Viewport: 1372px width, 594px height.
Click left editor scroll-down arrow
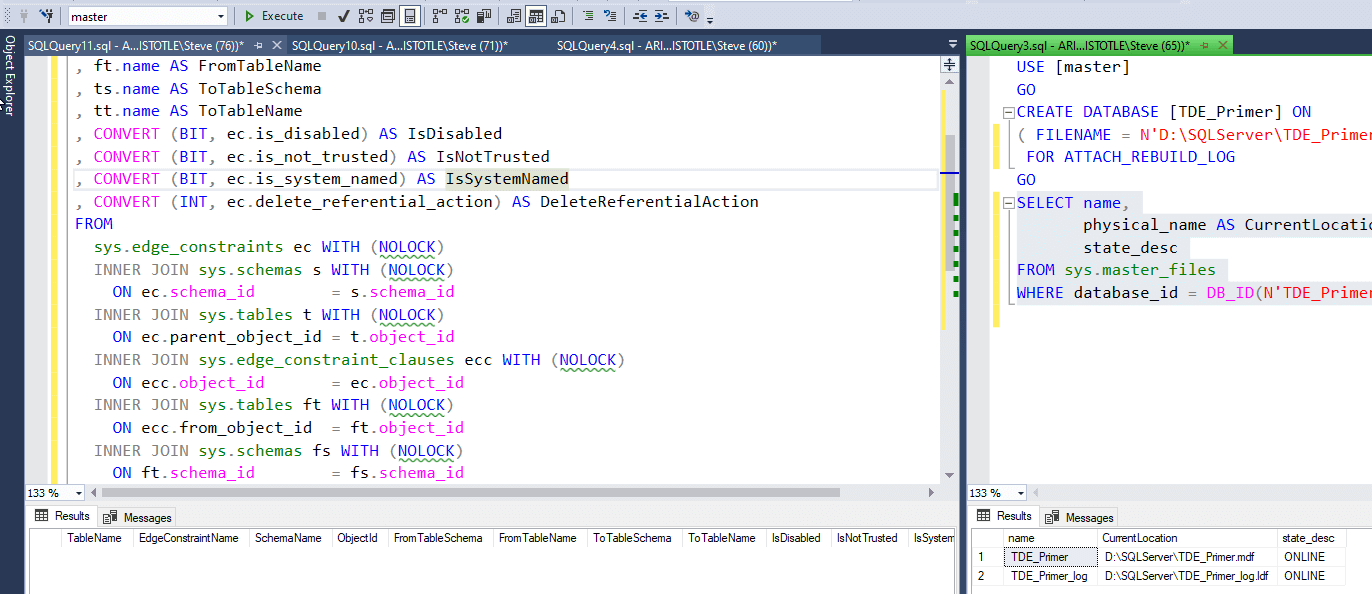pos(949,476)
